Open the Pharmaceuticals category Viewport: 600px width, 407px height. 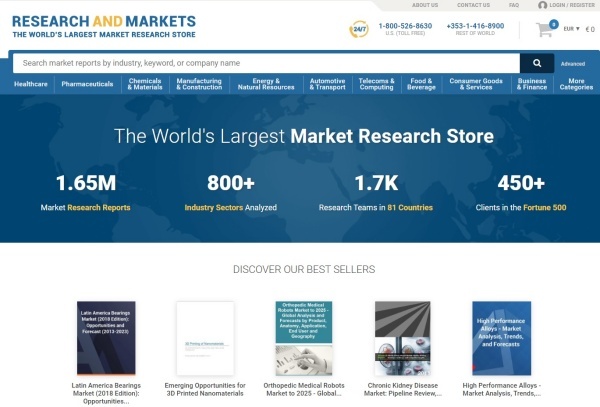(x=87, y=84)
